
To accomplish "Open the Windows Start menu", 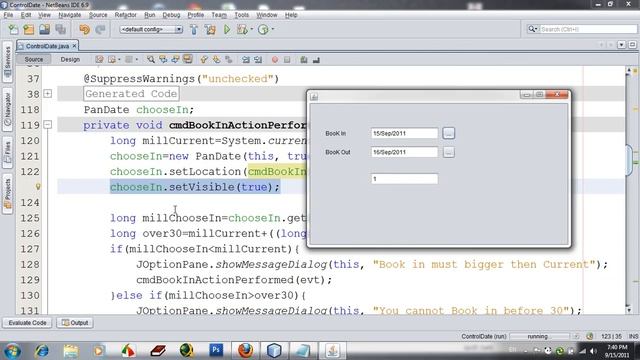I will coord(13,351).
